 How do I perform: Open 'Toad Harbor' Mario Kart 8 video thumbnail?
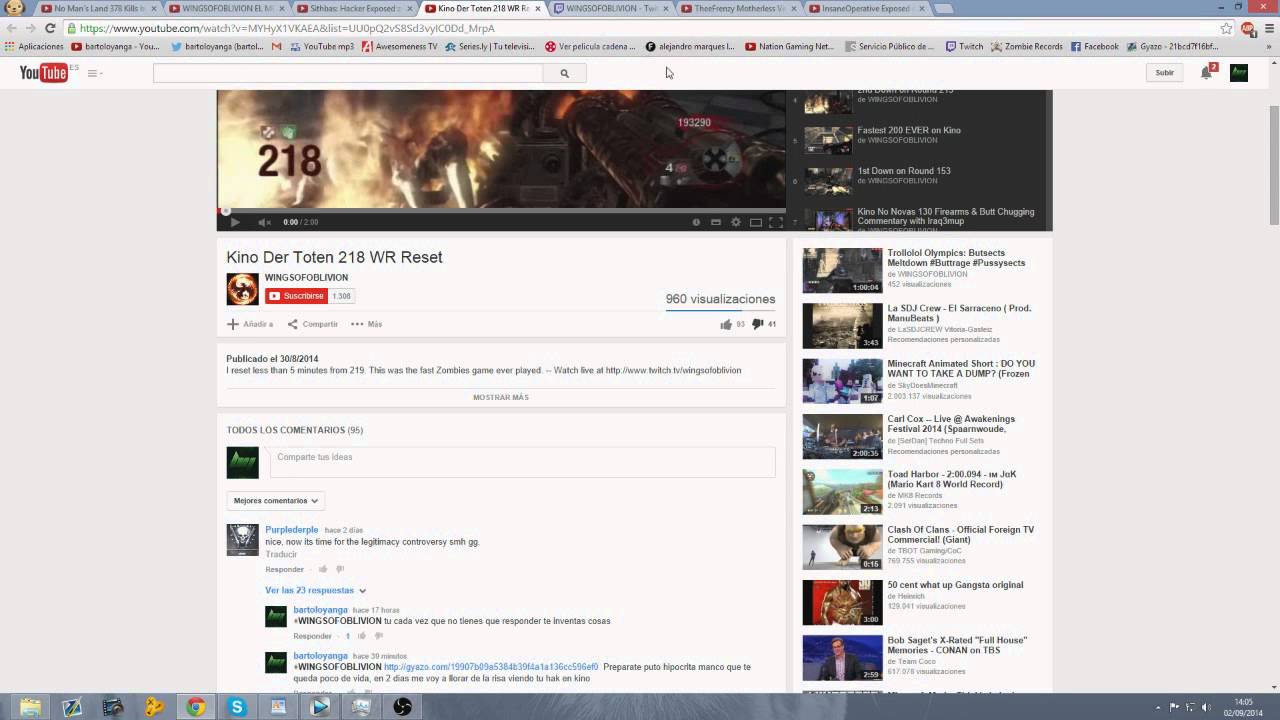pyautogui.click(x=842, y=492)
